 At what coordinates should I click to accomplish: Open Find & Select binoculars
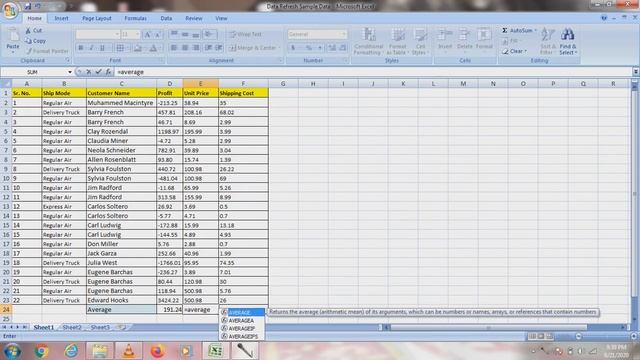coord(568,41)
